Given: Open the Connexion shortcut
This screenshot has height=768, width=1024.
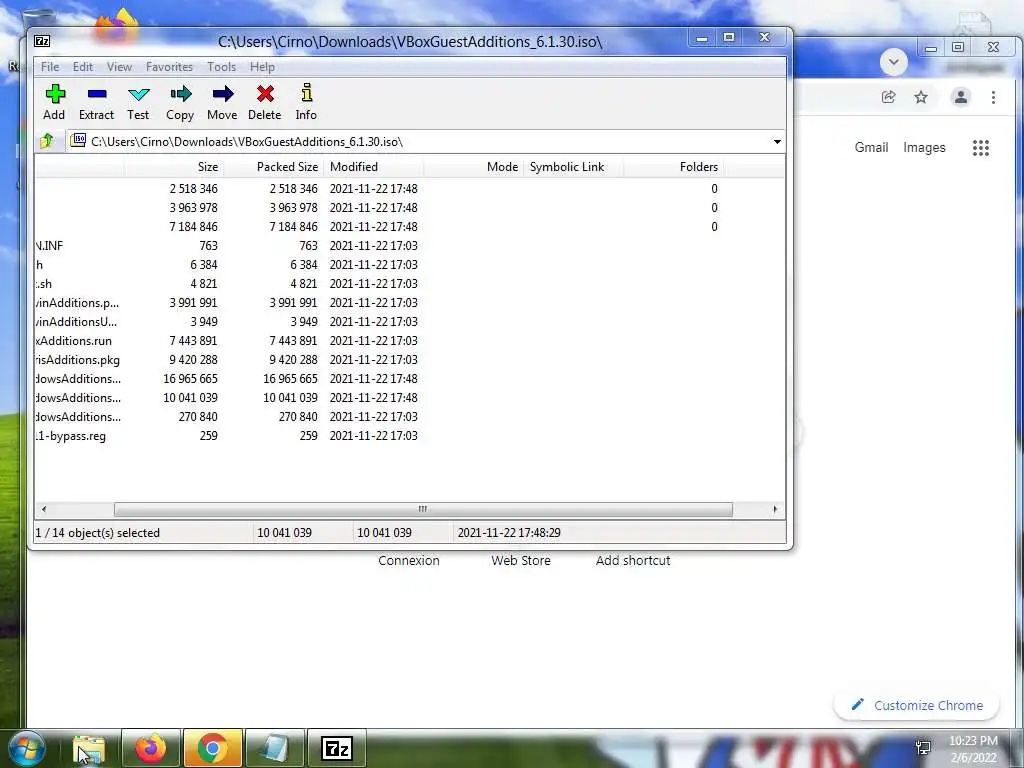Looking at the screenshot, I should point(409,560).
